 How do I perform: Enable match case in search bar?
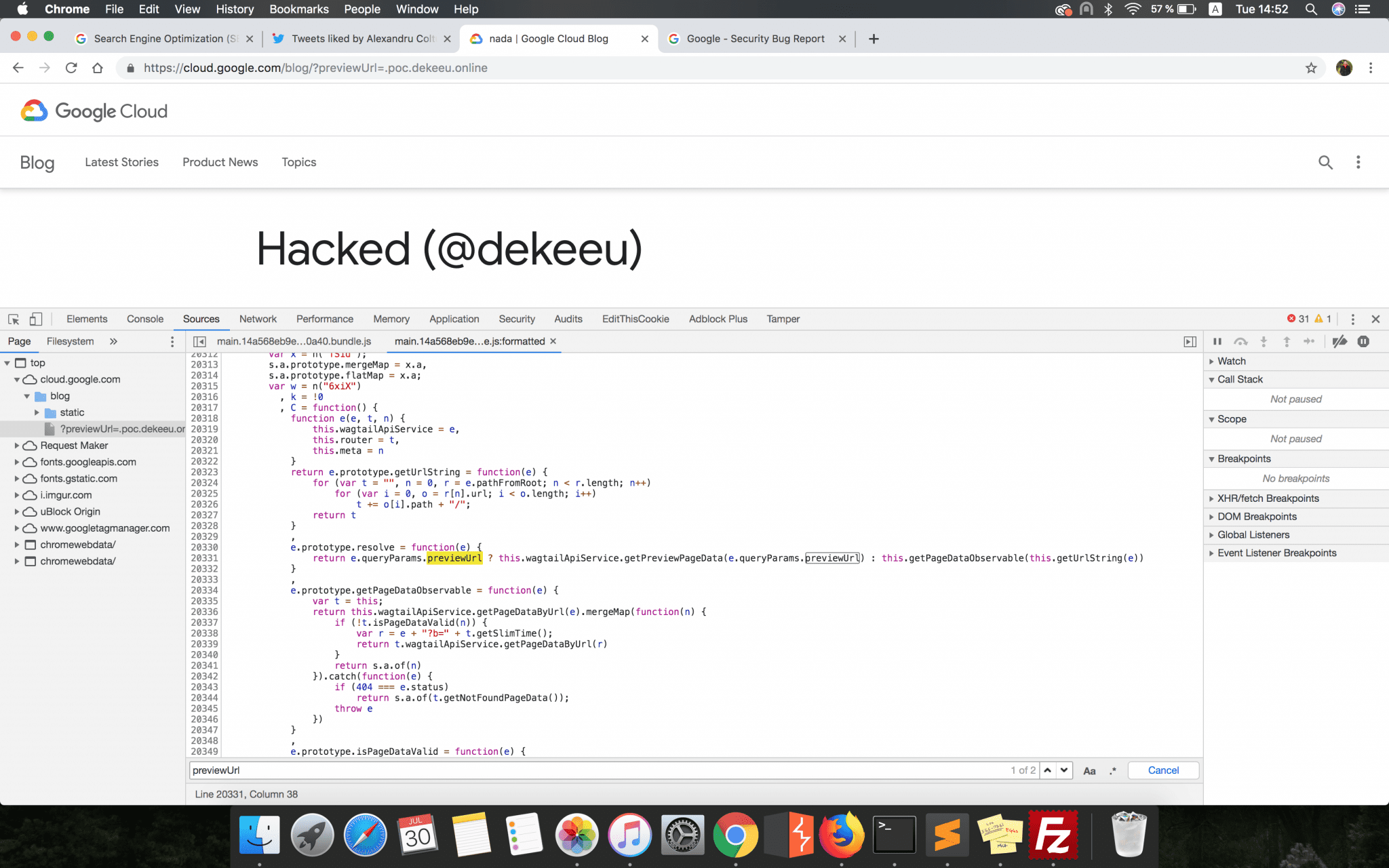(x=1089, y=770)
